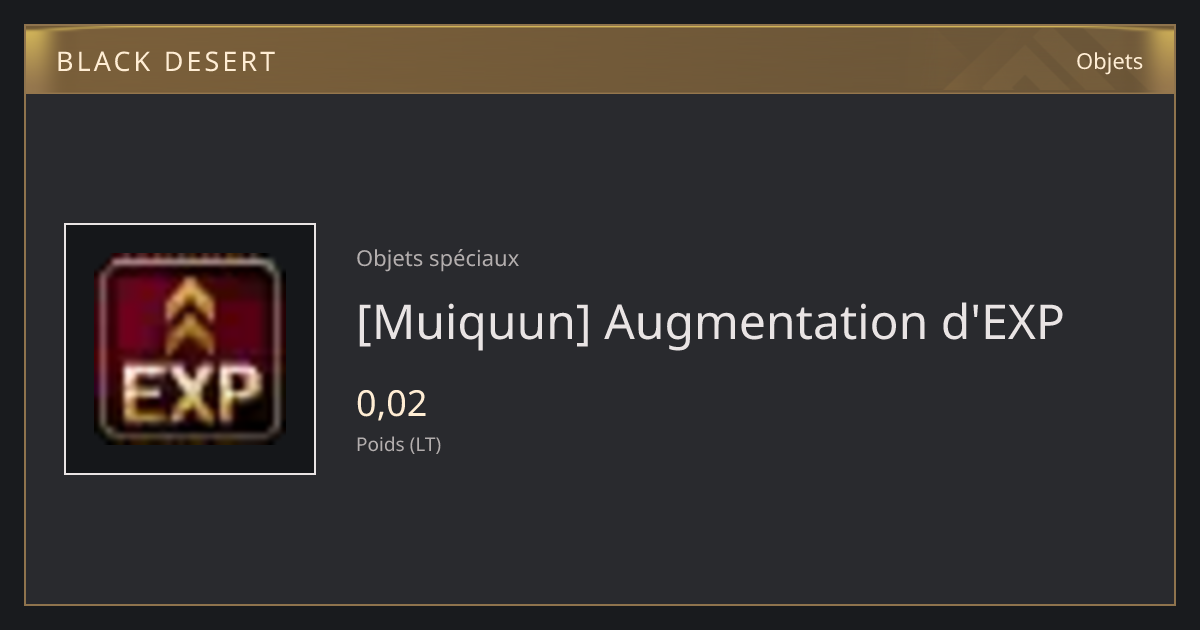Click the [Muiquun] prefix in the title
The image size is (1200, 630).
473,323
